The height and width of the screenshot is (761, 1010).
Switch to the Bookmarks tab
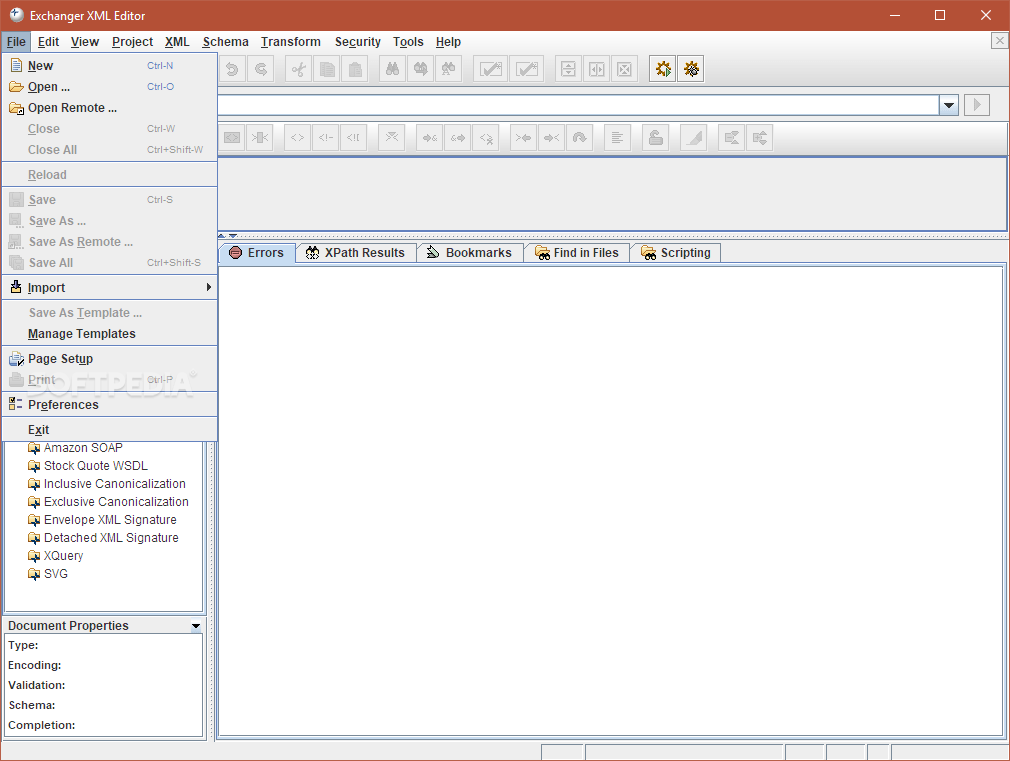coord(470,253)
